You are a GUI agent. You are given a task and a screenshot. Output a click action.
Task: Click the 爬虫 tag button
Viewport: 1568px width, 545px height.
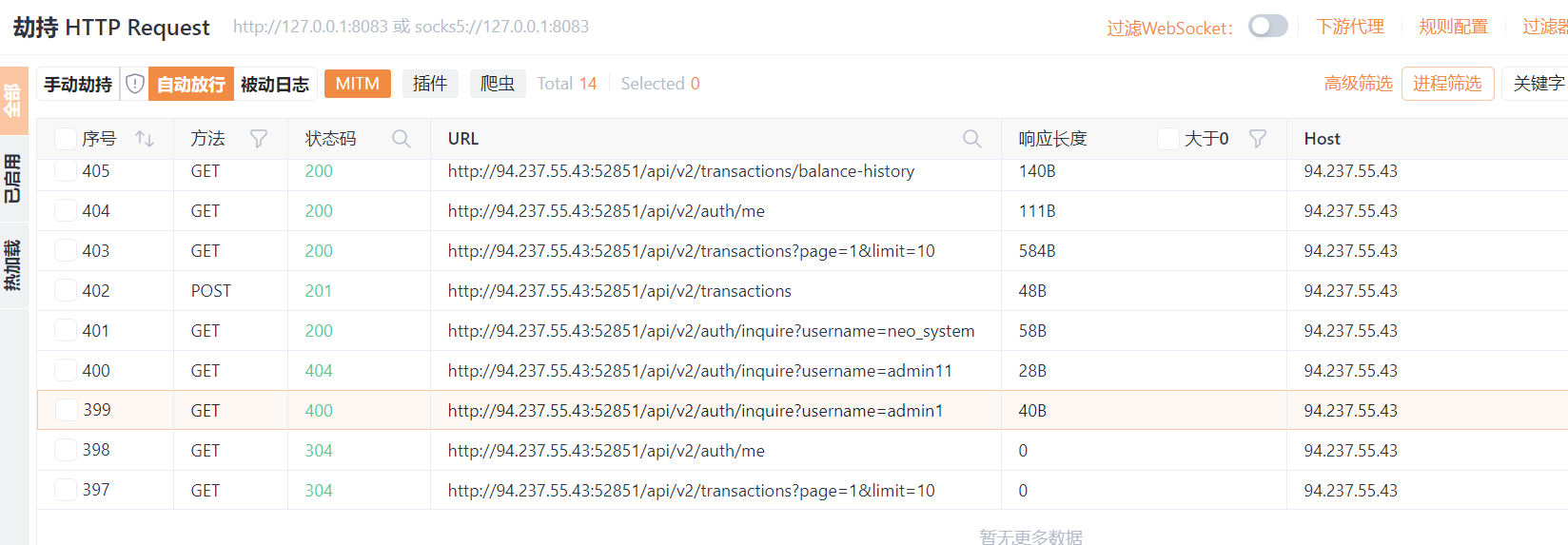pyautogui.click(x=498, y=84)
